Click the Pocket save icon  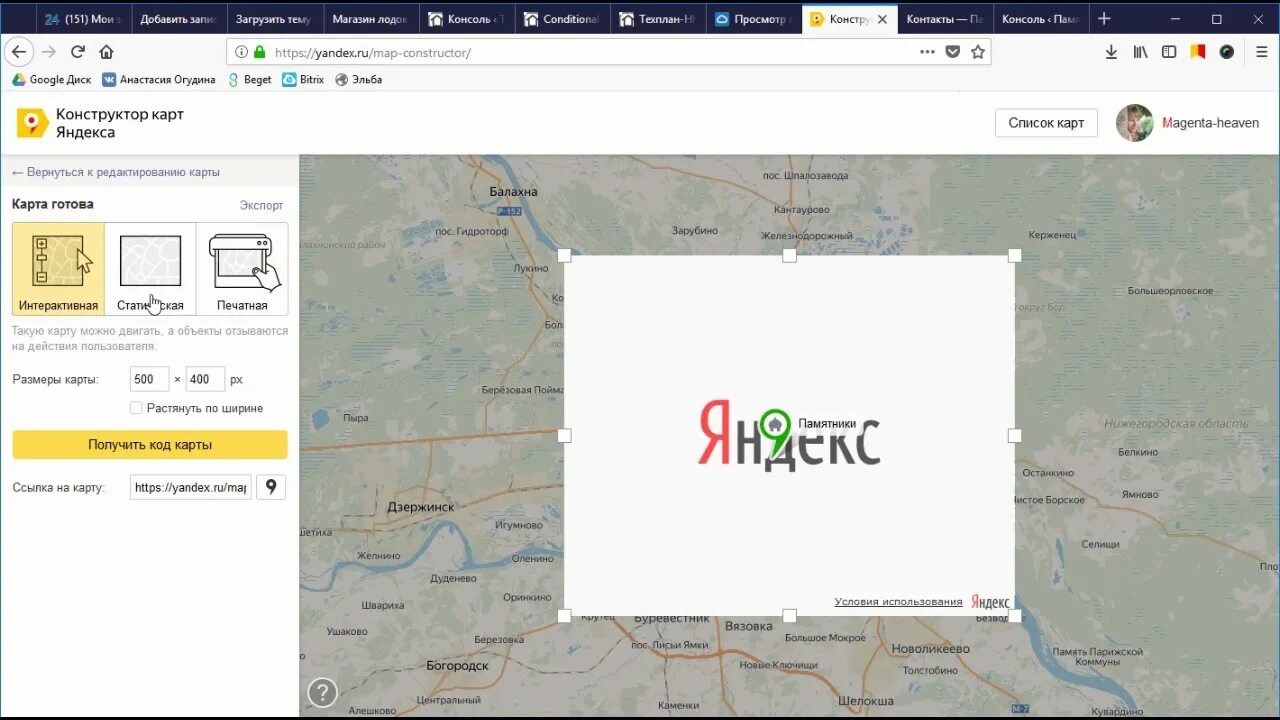(953, 52)
